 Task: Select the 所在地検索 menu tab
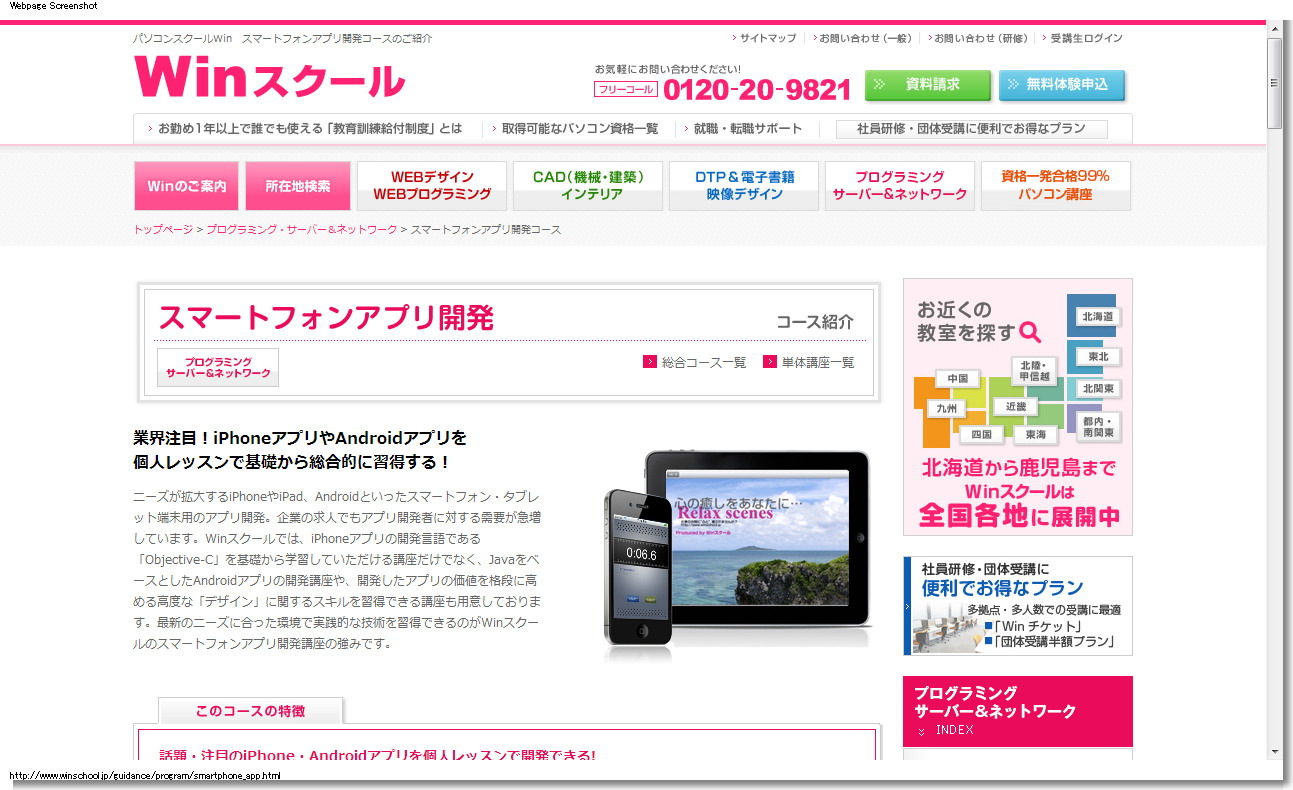tap(298, 186)
